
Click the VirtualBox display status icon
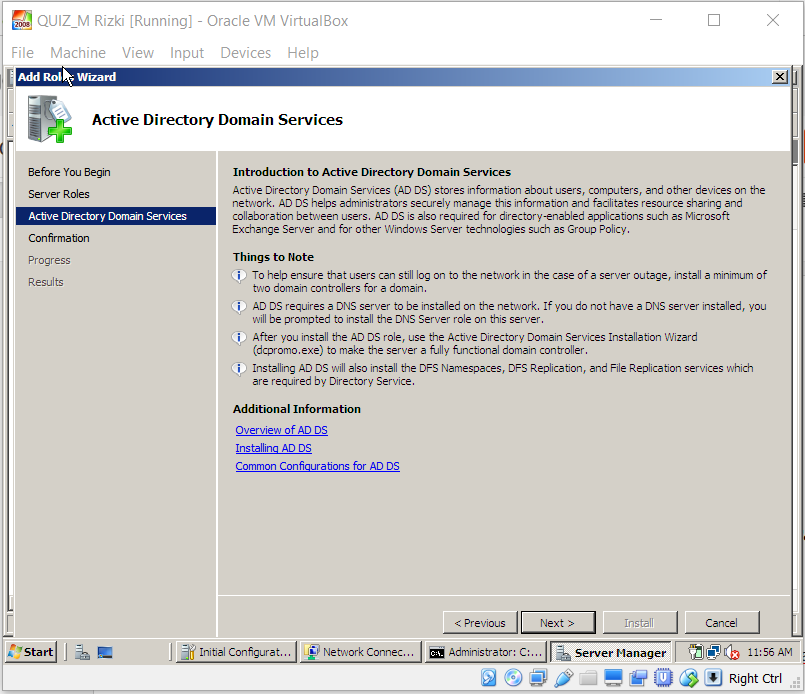tap(613, 678)
